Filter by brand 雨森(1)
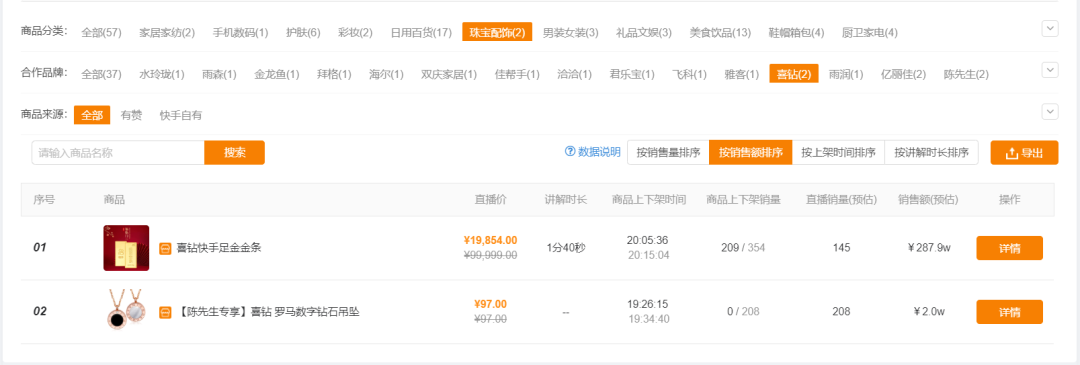Viewport: 1080px width, 365px height. [x=219, y=74]
